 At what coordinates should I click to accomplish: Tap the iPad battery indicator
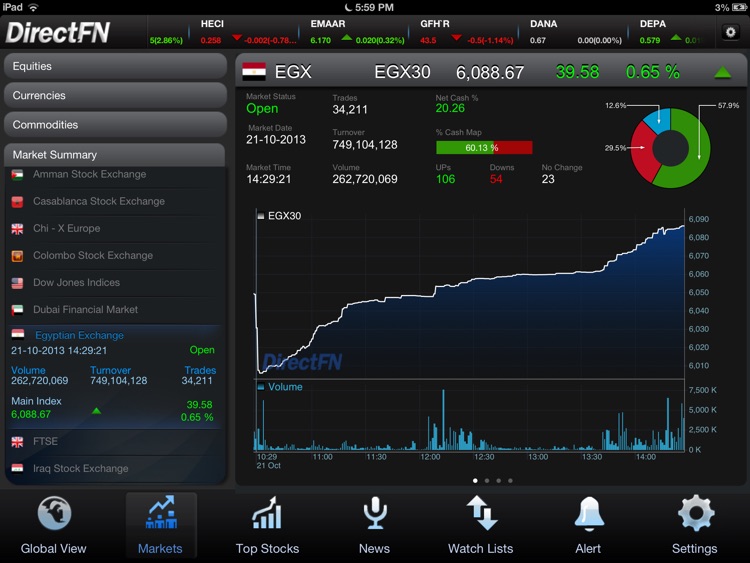pyautogui.click(x=739, y=7)
